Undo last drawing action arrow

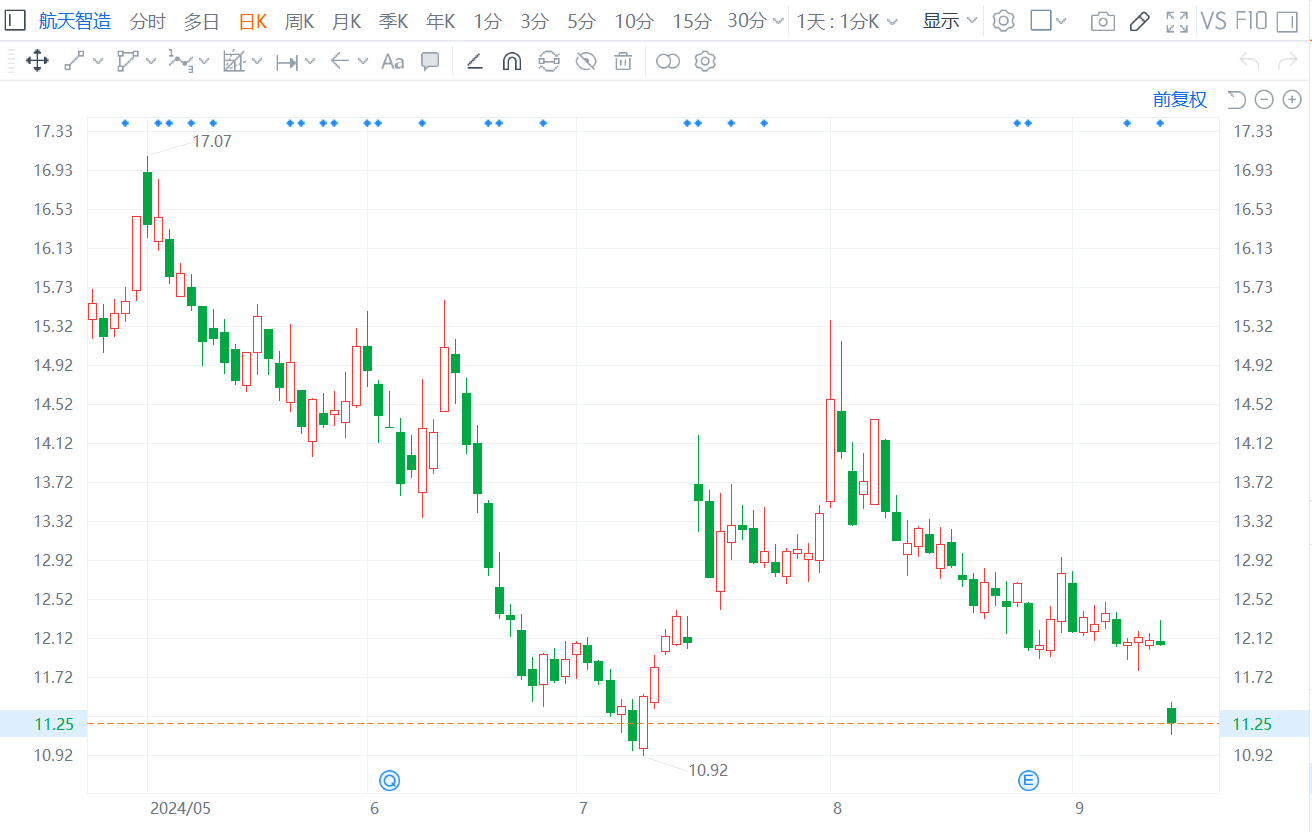[1249, 62]
